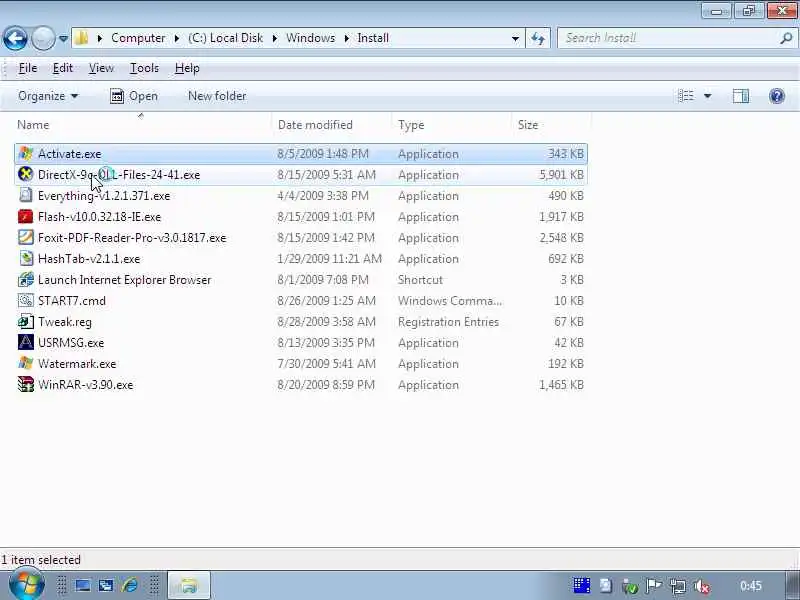Click the Change your view icon
The width and height of the screenshot is (800, 600).
click(x=686, y=95)
